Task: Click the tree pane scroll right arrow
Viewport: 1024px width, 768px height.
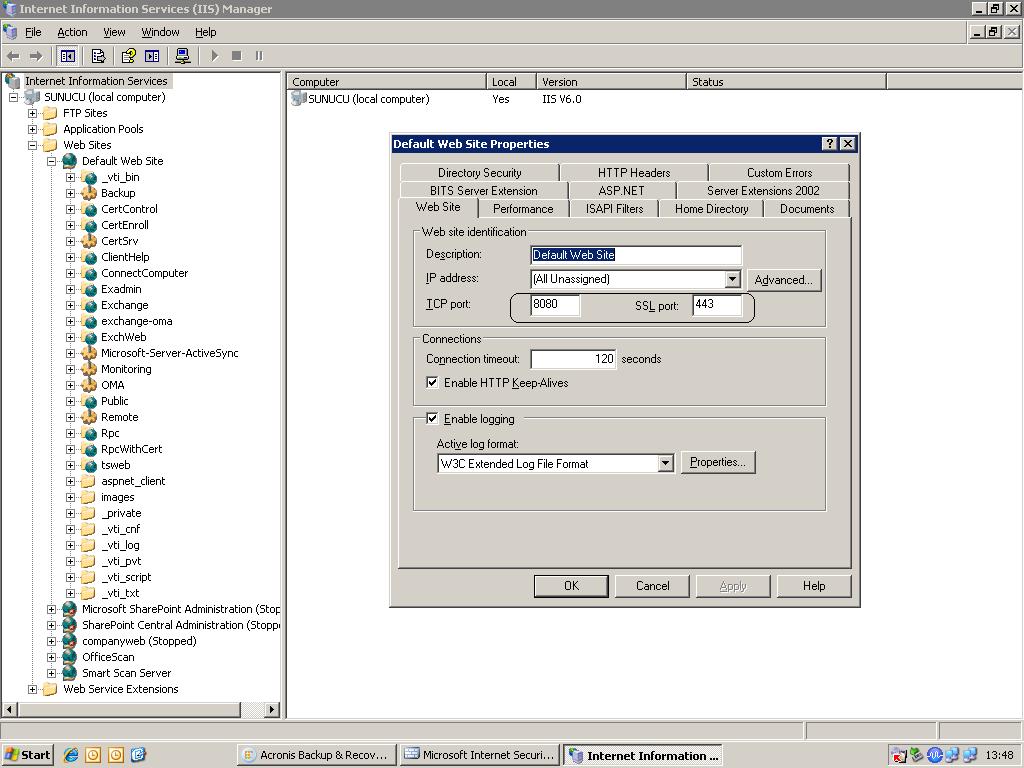Action: pos(272,709)
